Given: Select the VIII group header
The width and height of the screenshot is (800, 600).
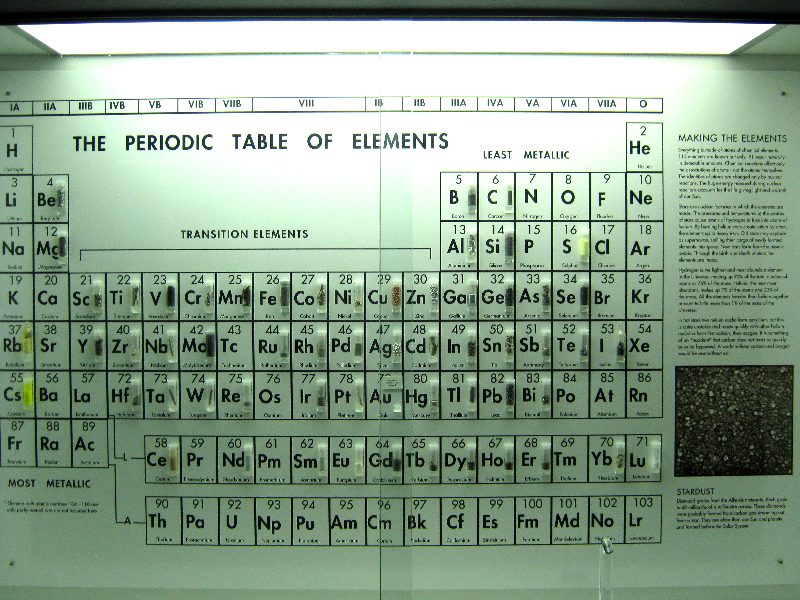Looking at the screenshot, I should (x=305, y=104).
